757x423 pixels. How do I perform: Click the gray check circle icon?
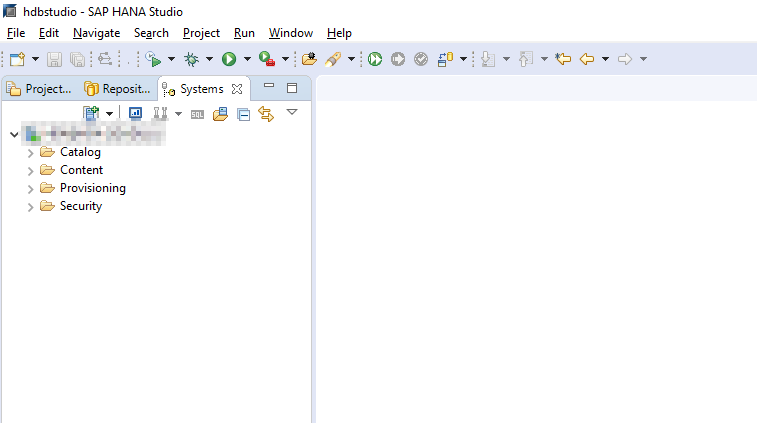(x=421, y=59)
